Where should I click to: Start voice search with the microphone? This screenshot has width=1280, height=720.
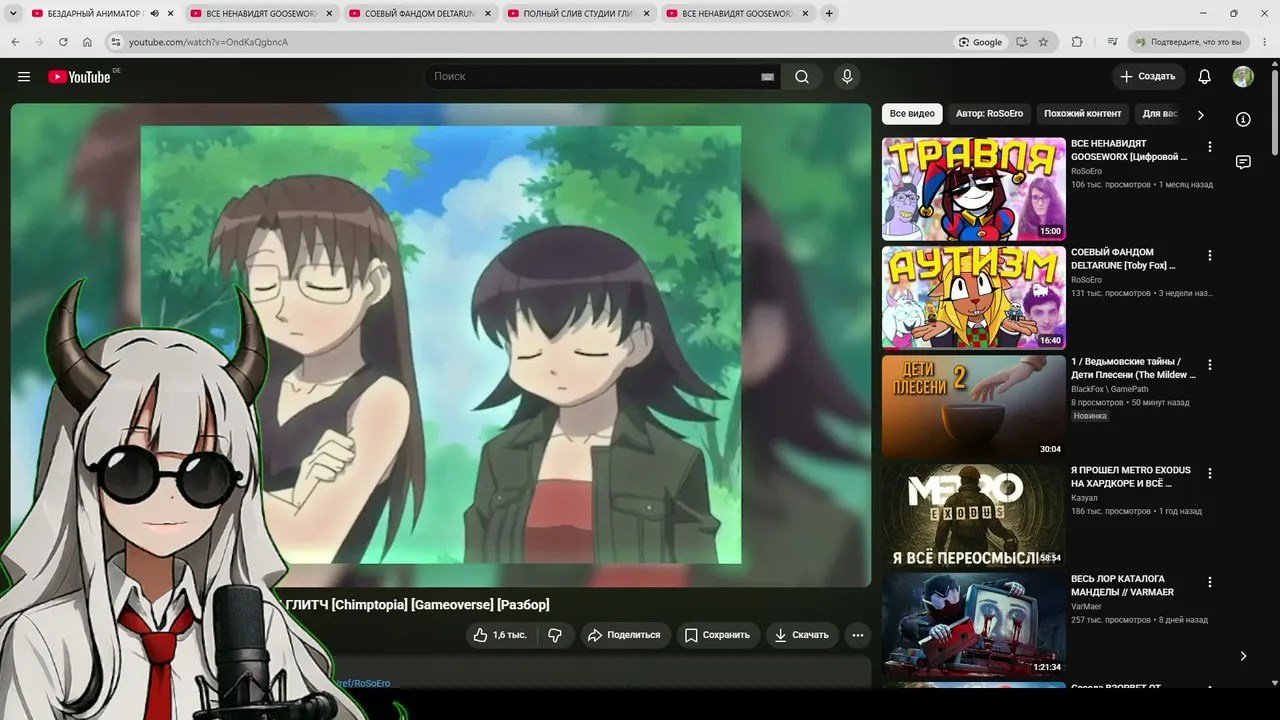click(x=847, y=77)
